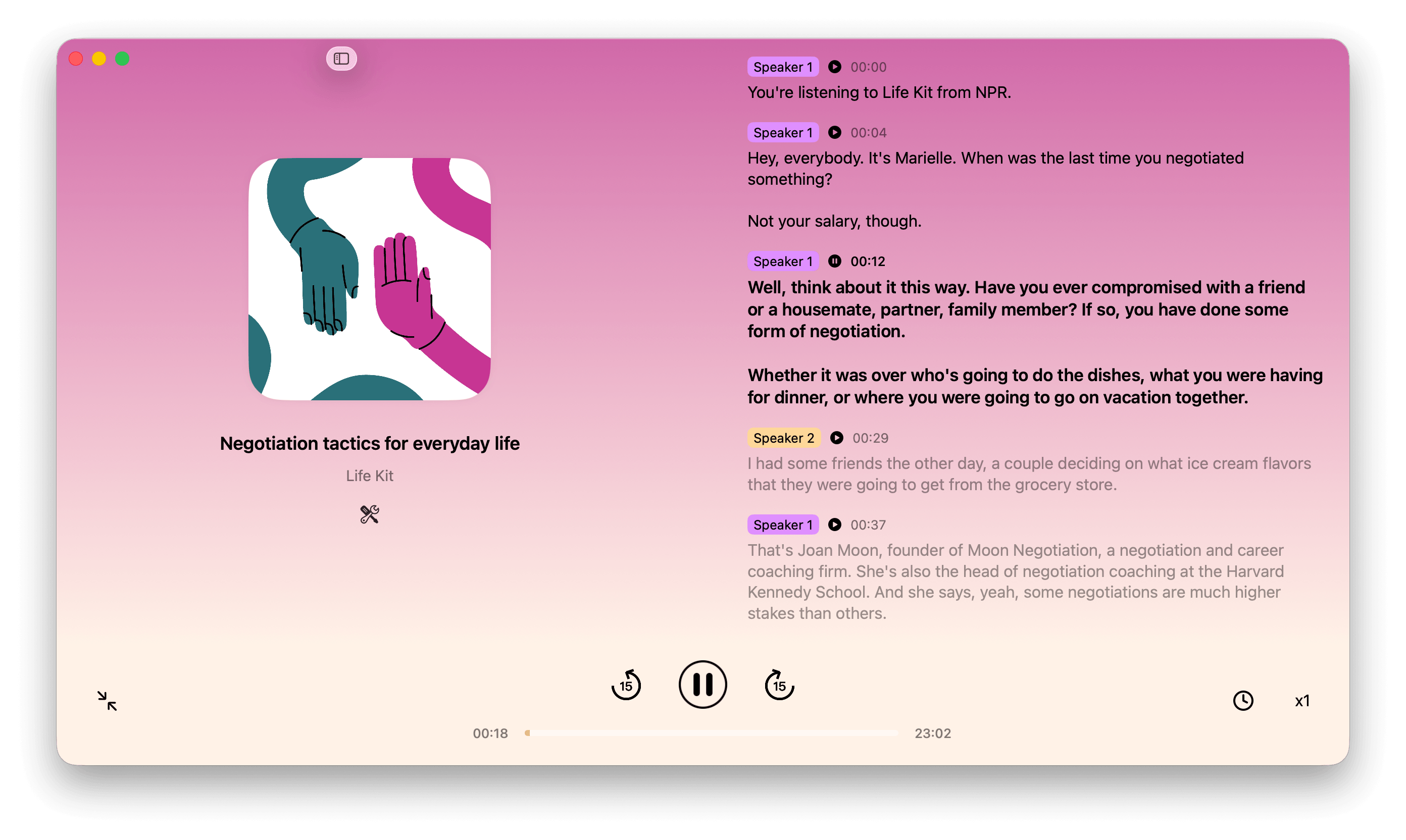
Task: Click the 'That's Joan Moon' paragraph
Action: click(x=1015, y=582)
